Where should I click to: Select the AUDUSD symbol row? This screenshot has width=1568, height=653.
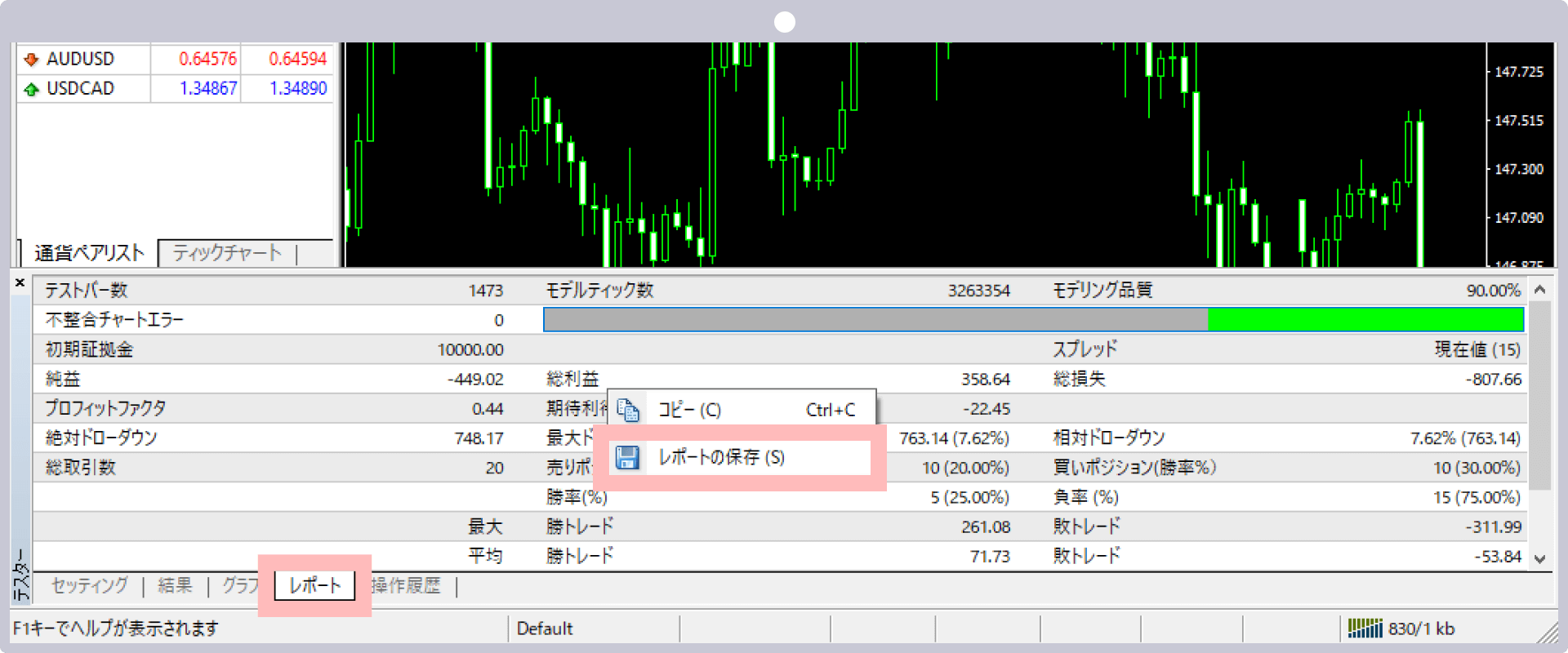(x=176, y=59)
